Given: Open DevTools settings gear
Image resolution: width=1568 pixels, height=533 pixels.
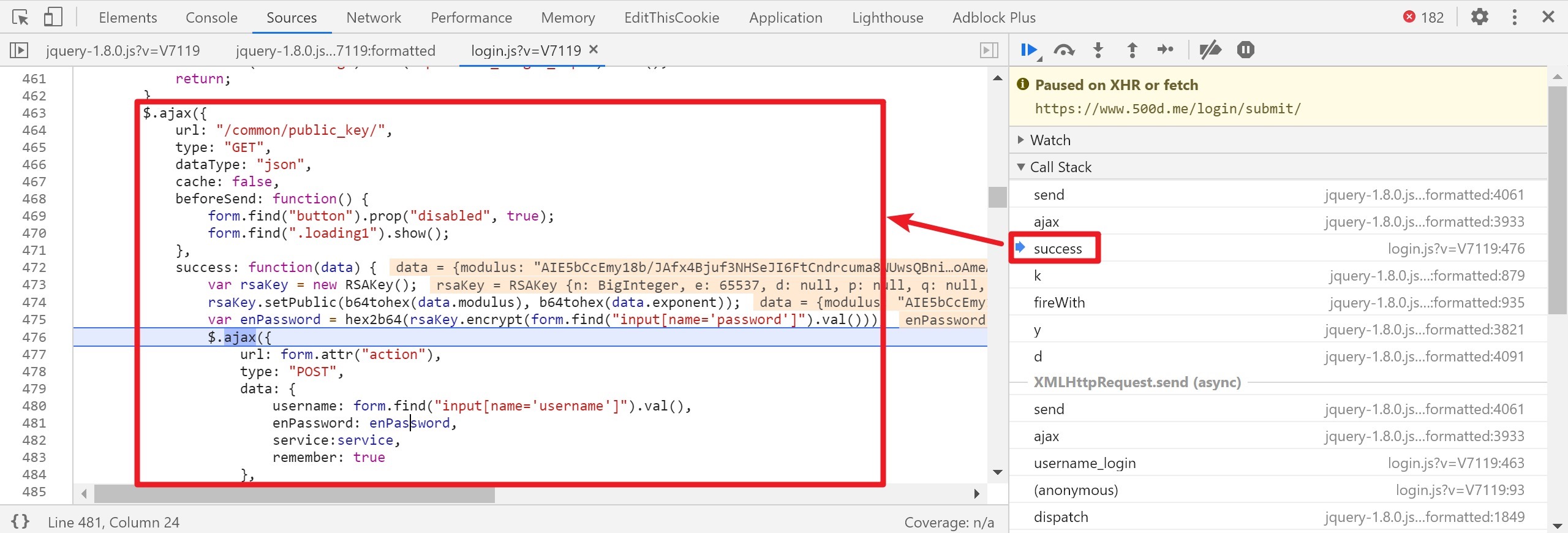Looking at the screenshot, I should click(x=1480, y=17).
